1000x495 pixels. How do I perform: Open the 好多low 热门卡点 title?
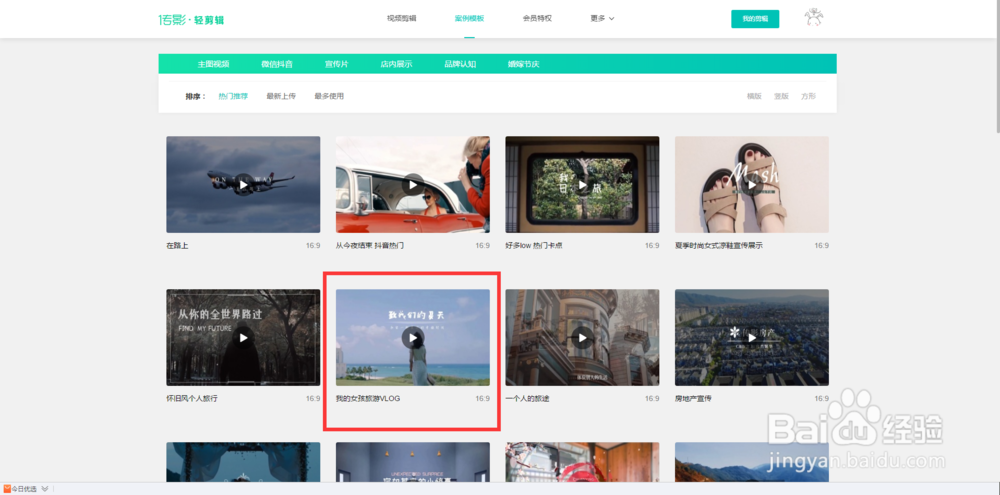(x=534, y=246)
